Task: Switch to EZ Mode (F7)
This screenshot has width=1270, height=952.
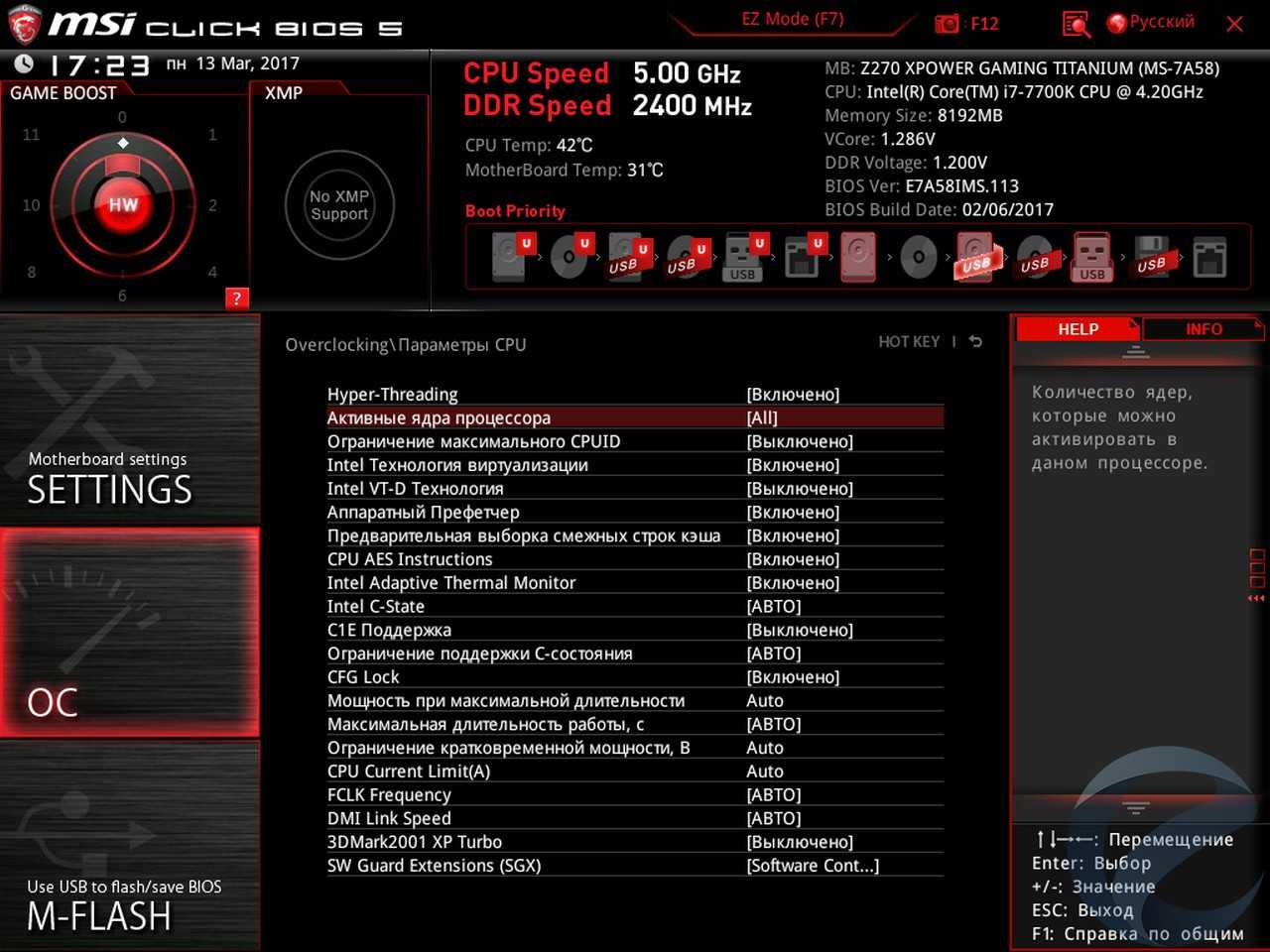Action: (792, 20)
